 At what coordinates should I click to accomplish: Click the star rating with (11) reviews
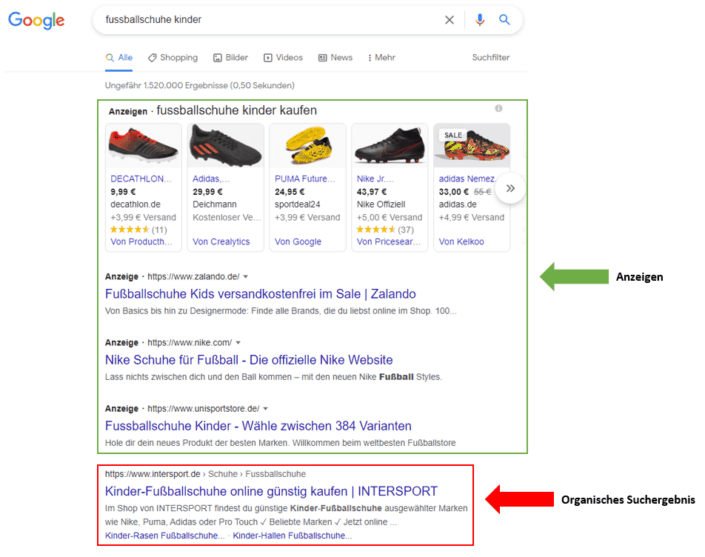[139, 230]
